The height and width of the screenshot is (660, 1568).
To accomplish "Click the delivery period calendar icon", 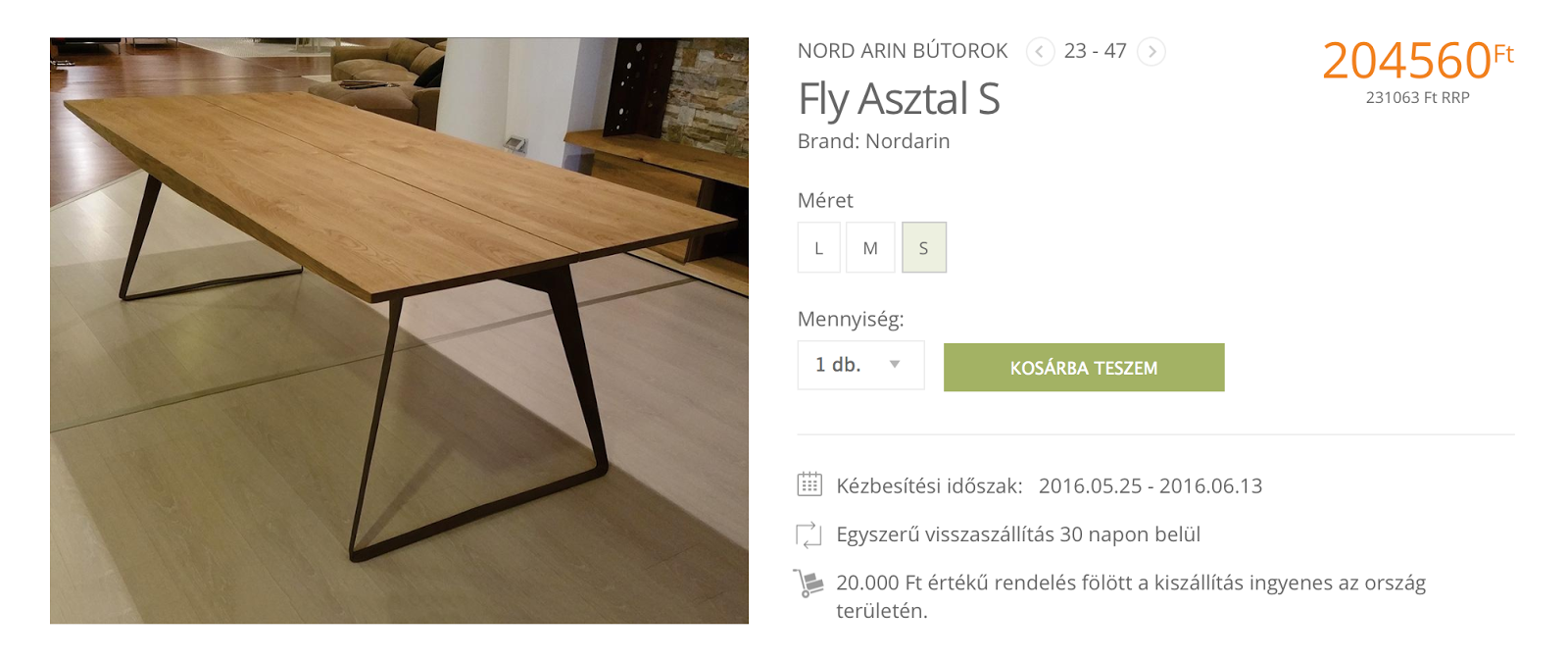I will click(809, 484).
